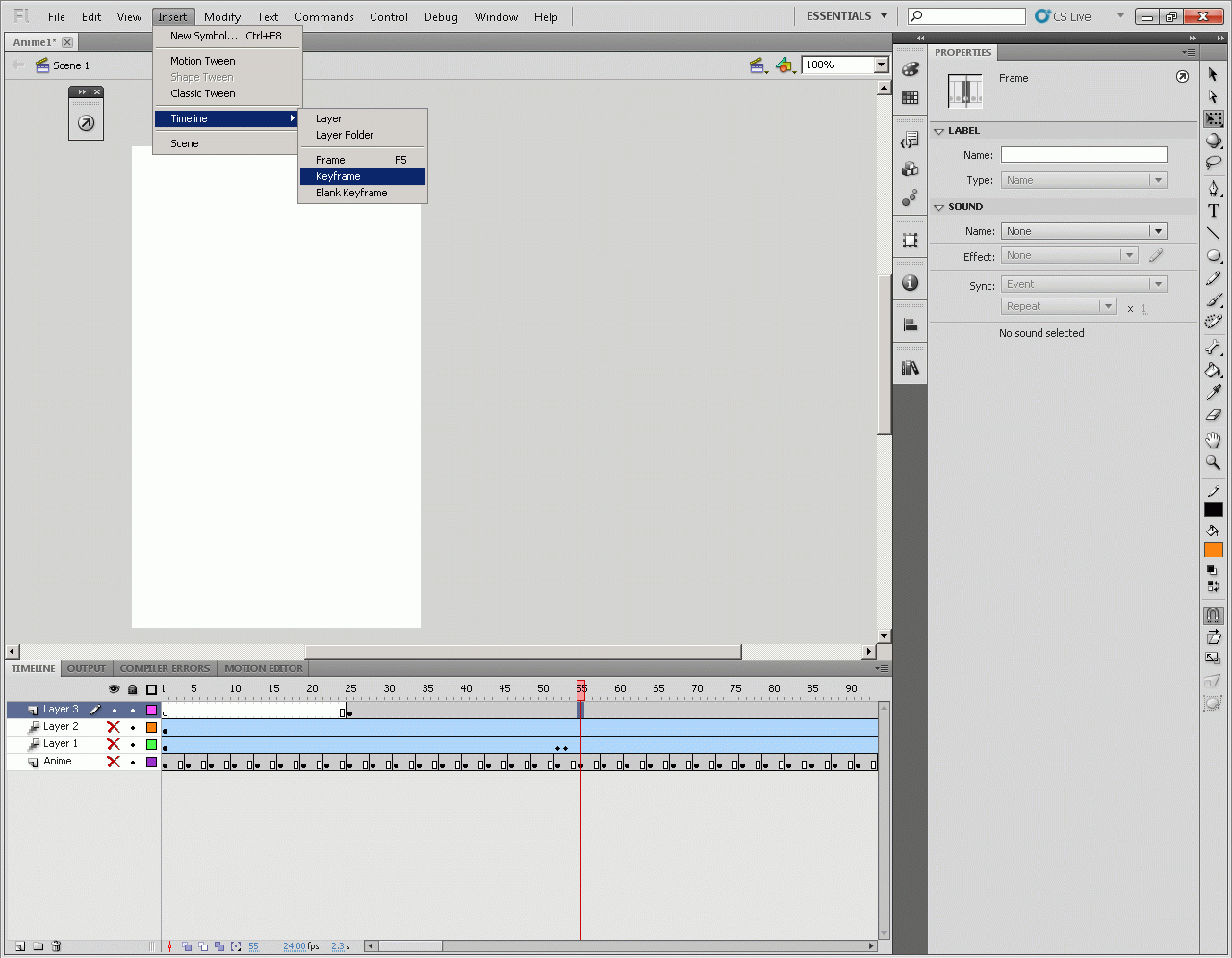Select the Brush tool

[x=1213, y=300]
